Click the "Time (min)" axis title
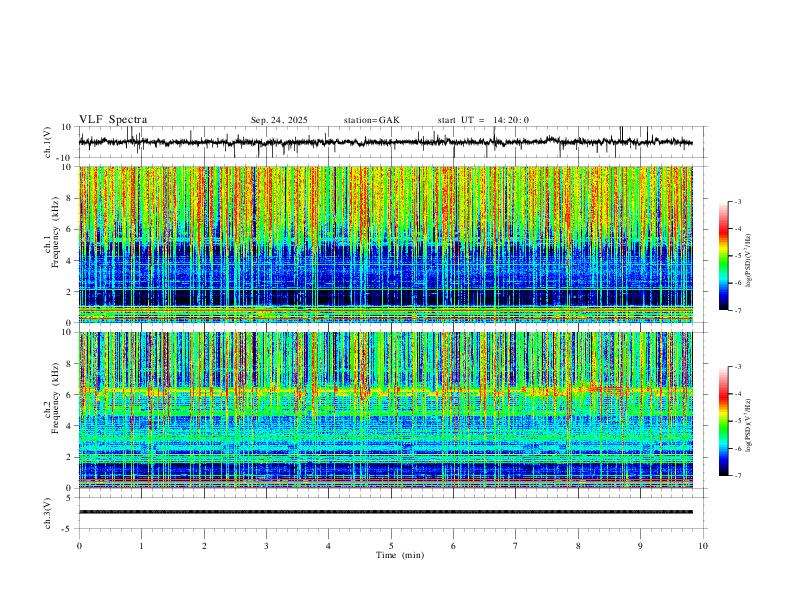The width and height of the screenshot is (792, 612). [400, 555]
